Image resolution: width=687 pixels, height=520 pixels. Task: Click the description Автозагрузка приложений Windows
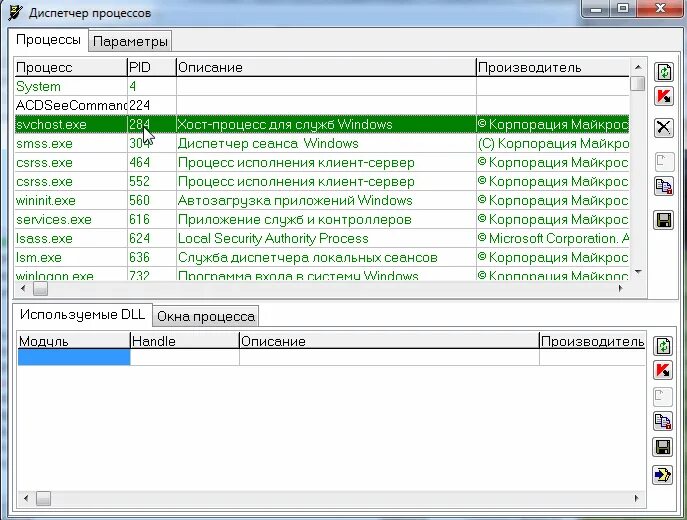(295, 201)
